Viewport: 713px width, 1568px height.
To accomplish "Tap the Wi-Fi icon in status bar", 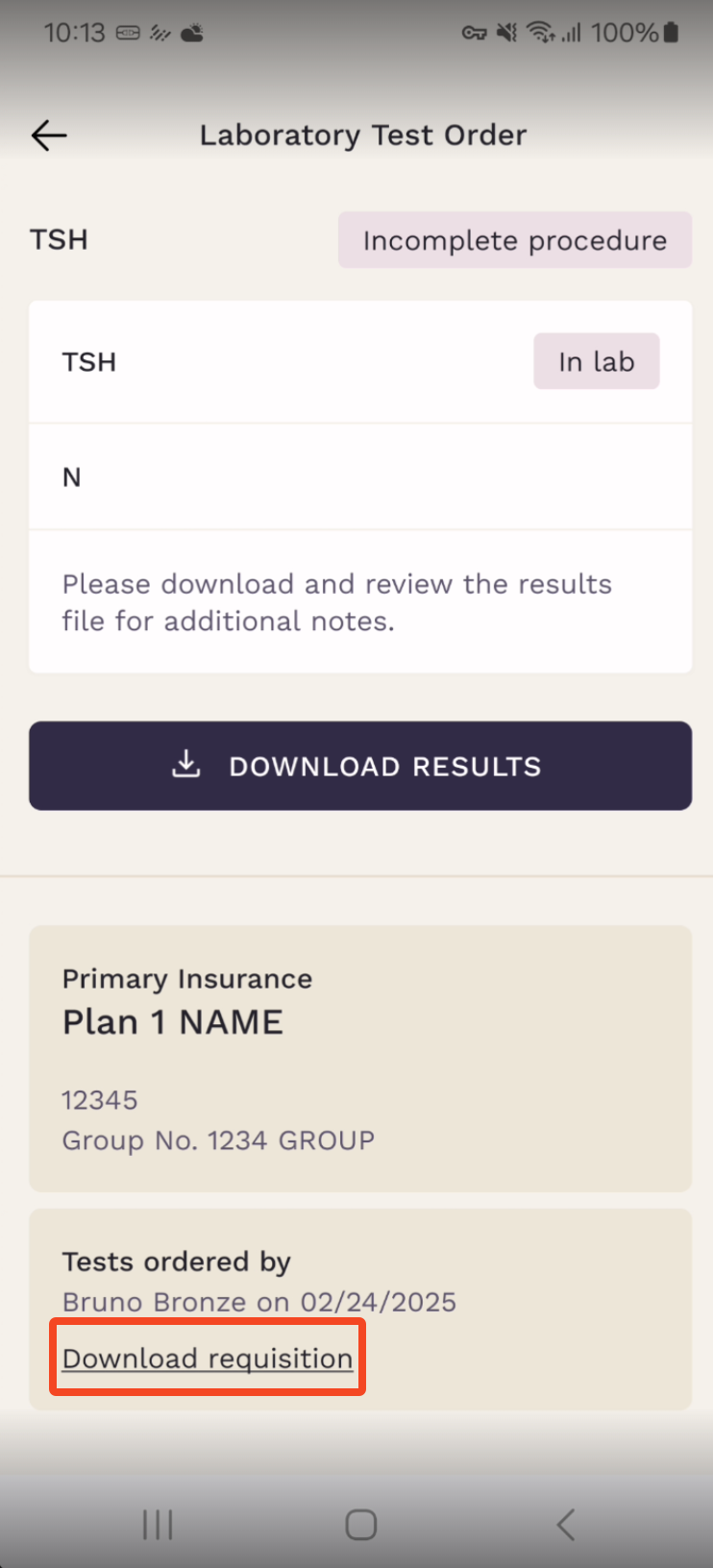I will (540, 33).
